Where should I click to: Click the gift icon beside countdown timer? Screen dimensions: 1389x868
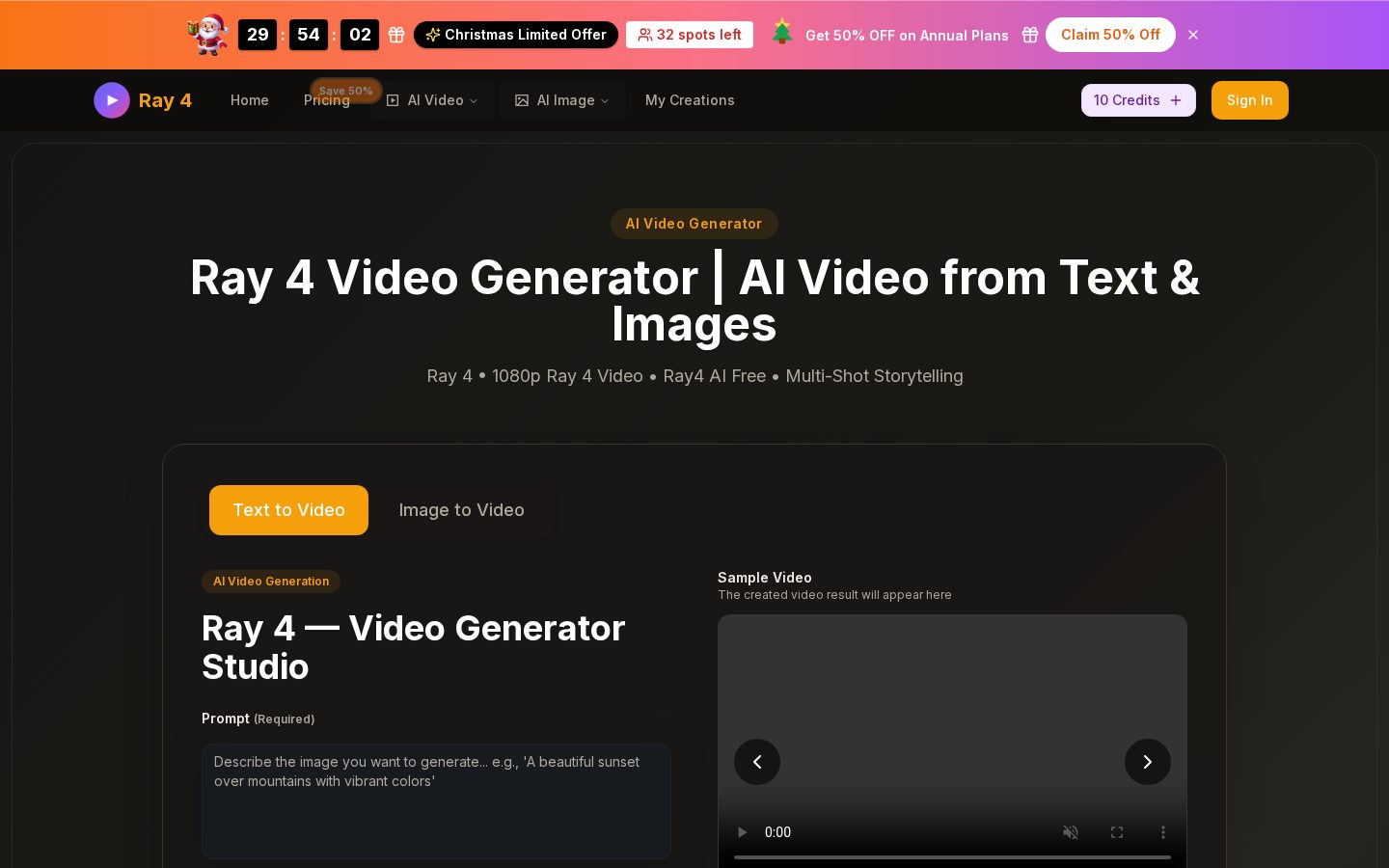[x=396, y=35]
